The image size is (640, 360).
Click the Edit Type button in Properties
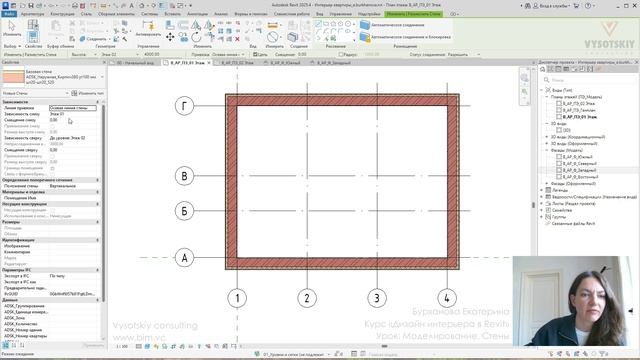[88, 93]
